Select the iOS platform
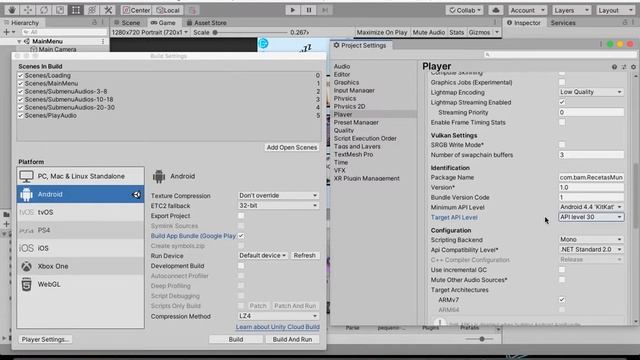This screenshot has width=640, height=360. pos(80,248)
